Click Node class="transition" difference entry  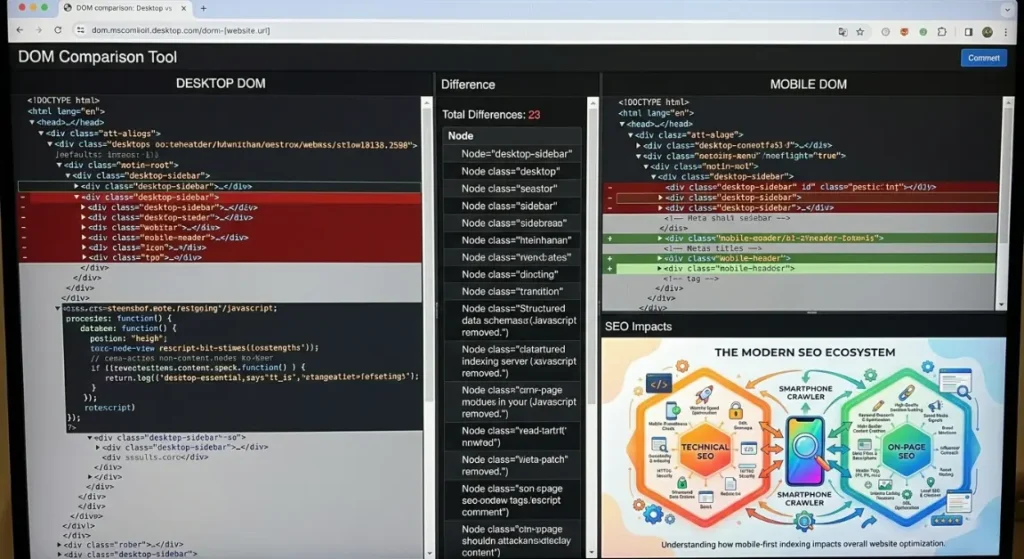512,291
